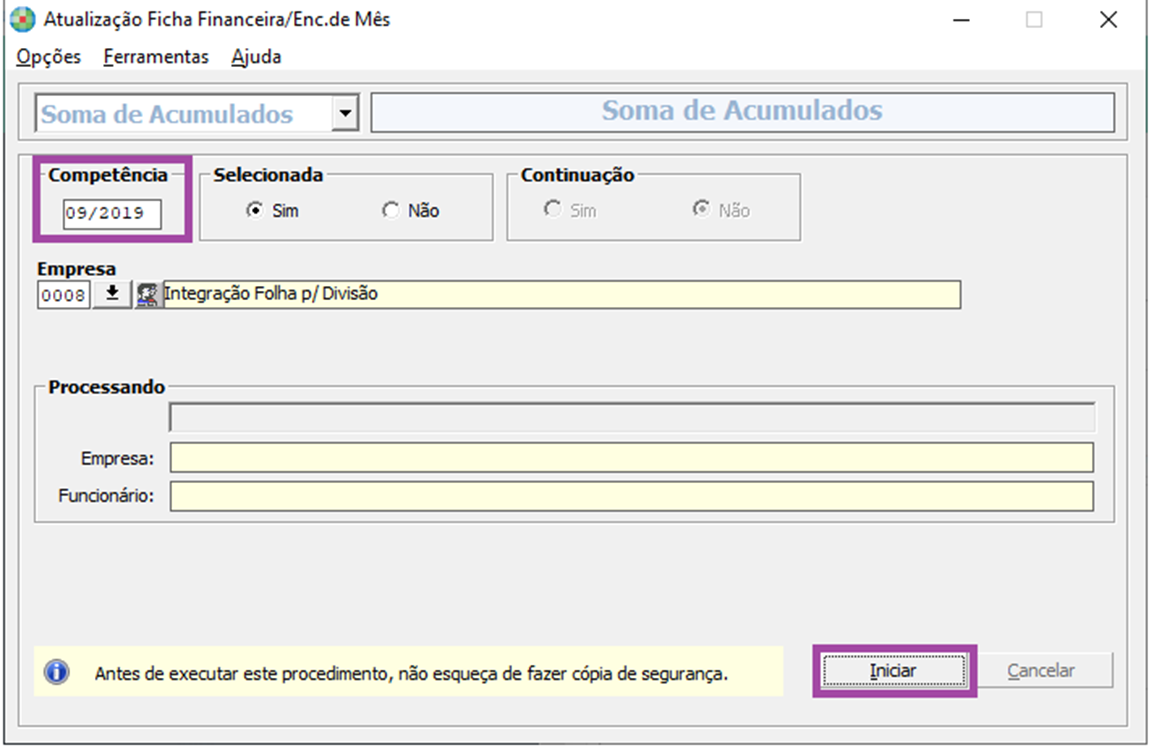The image size is (1154, 748).
Task: Click the large Soma de Acumulados heading banner
Action: point(743,112)
